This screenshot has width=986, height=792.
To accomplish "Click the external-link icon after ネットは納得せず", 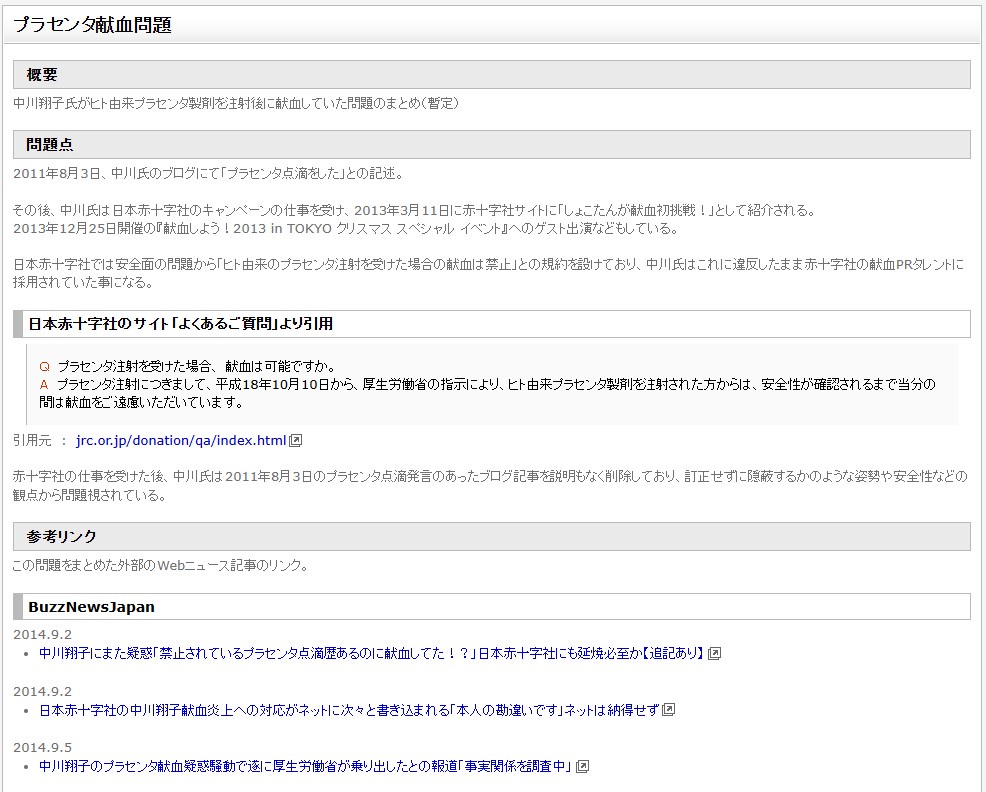I will (669, 710).
